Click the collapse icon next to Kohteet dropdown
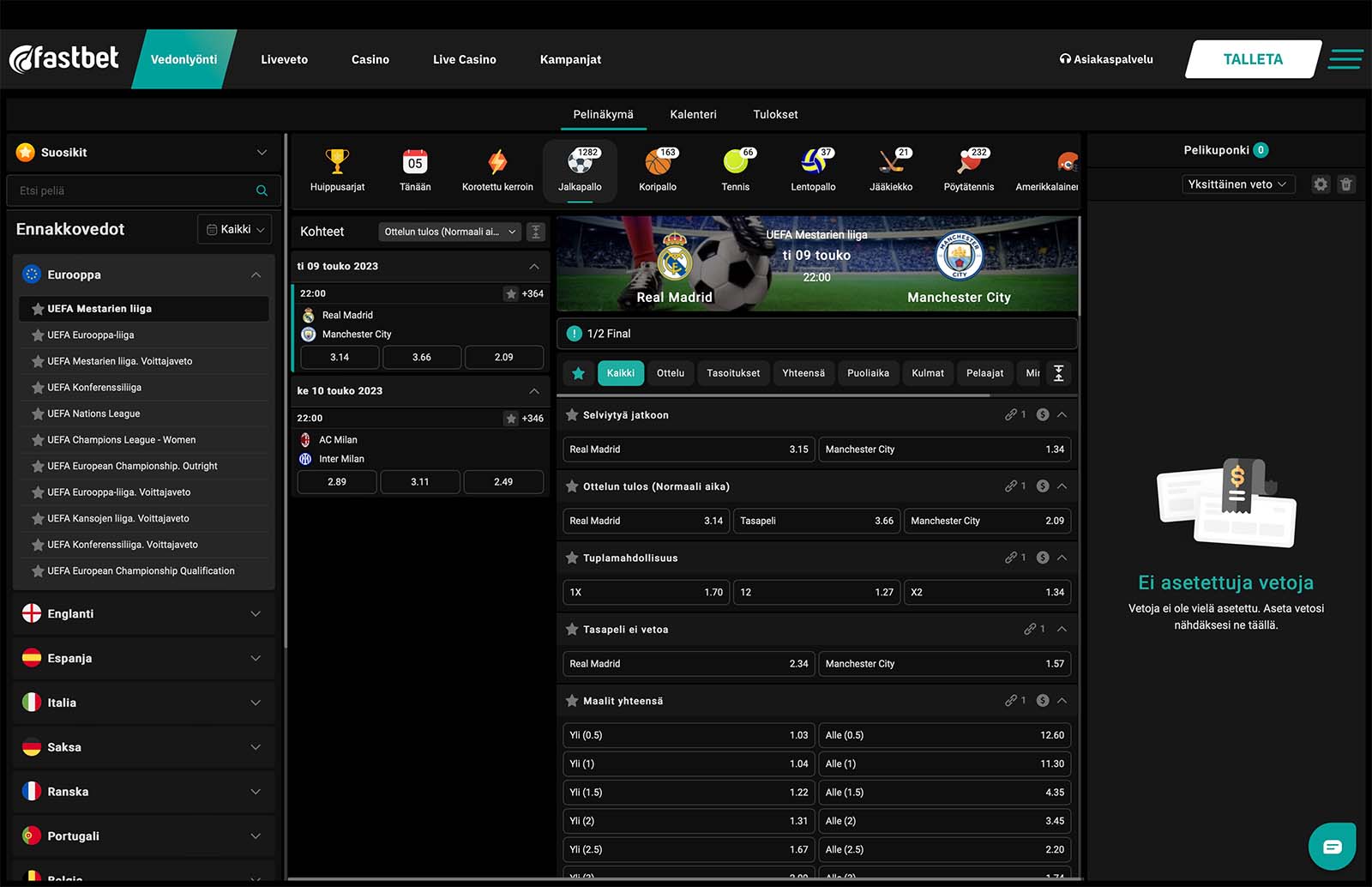This screenshot has width=1372, height=887. pyautogui.click(x=536, y=232)
